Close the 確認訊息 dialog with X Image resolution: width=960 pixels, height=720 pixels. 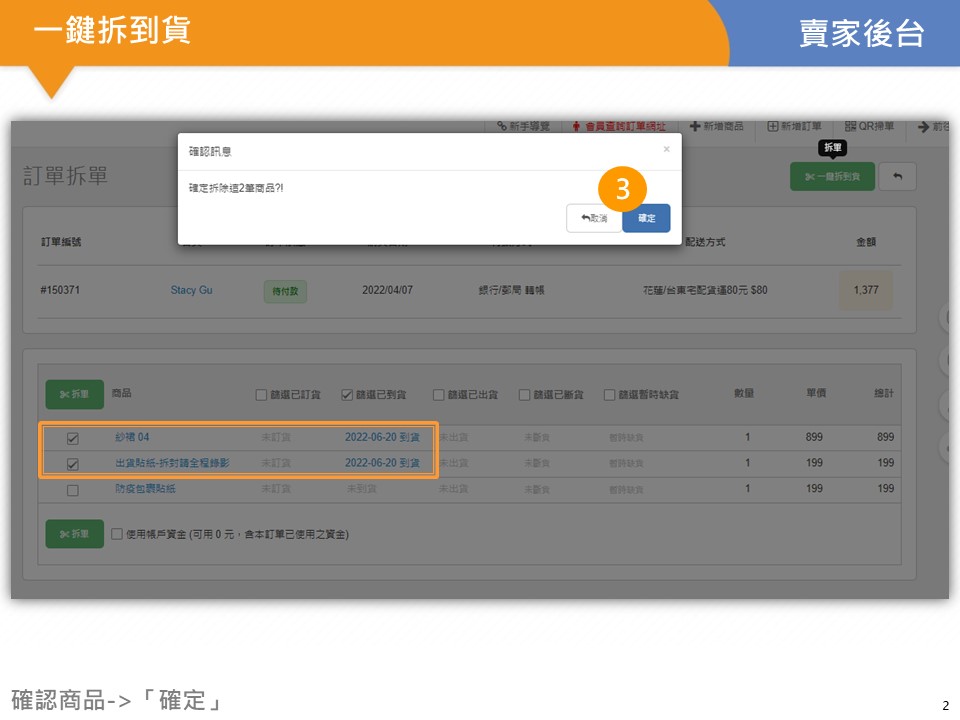click(x=667, y=149)
